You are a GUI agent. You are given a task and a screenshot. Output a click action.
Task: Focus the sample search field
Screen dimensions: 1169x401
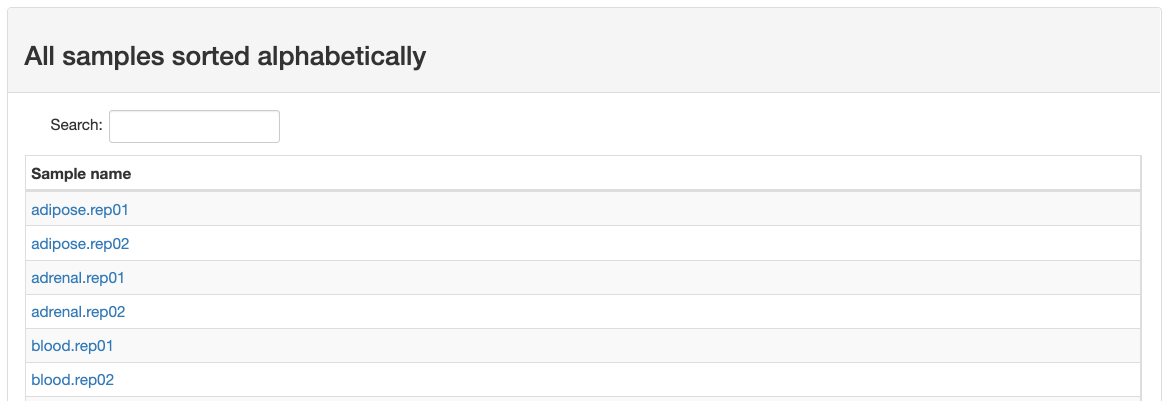[x=194, y=126]
